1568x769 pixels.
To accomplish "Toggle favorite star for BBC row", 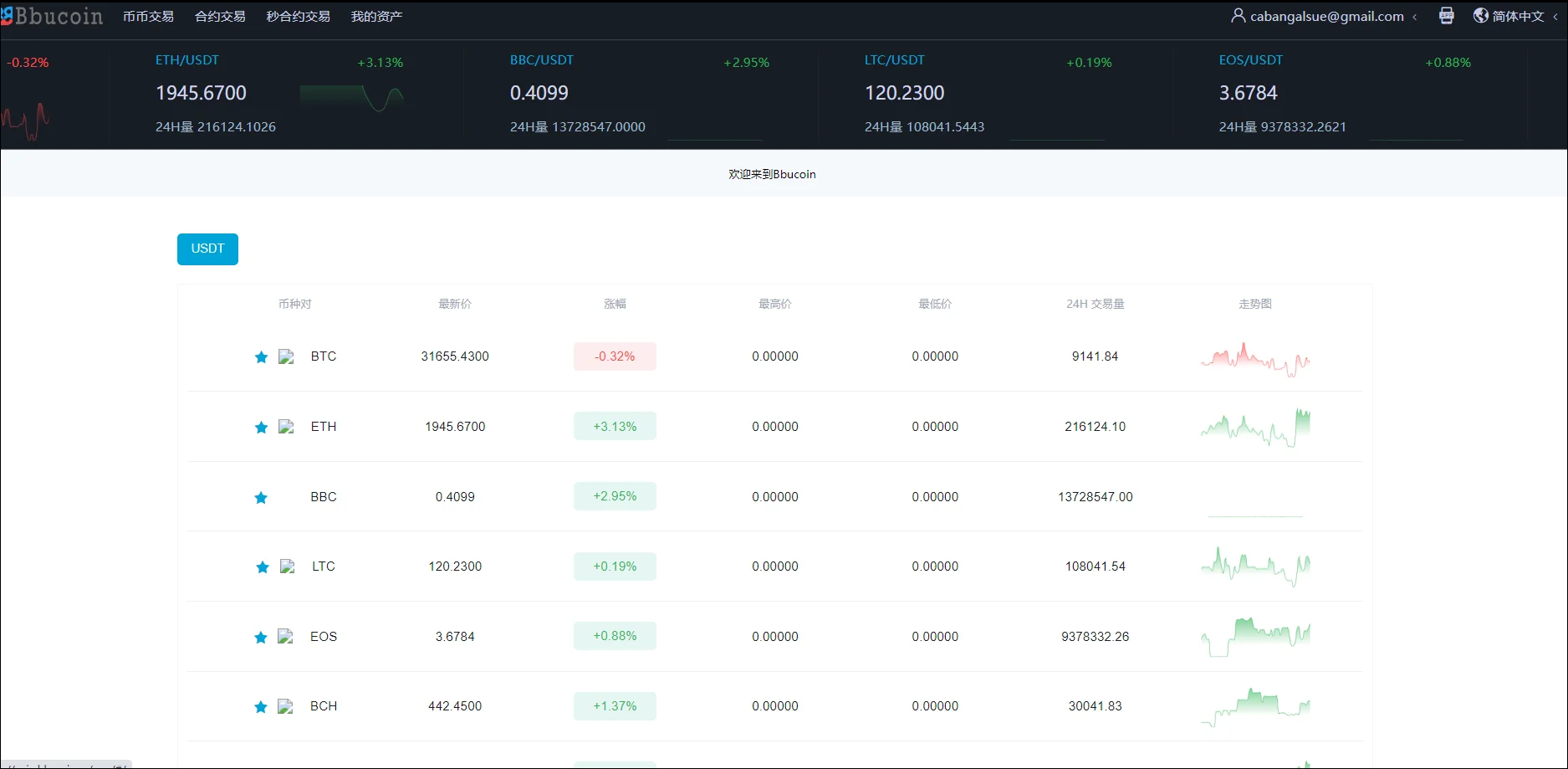I will point(261,498).
